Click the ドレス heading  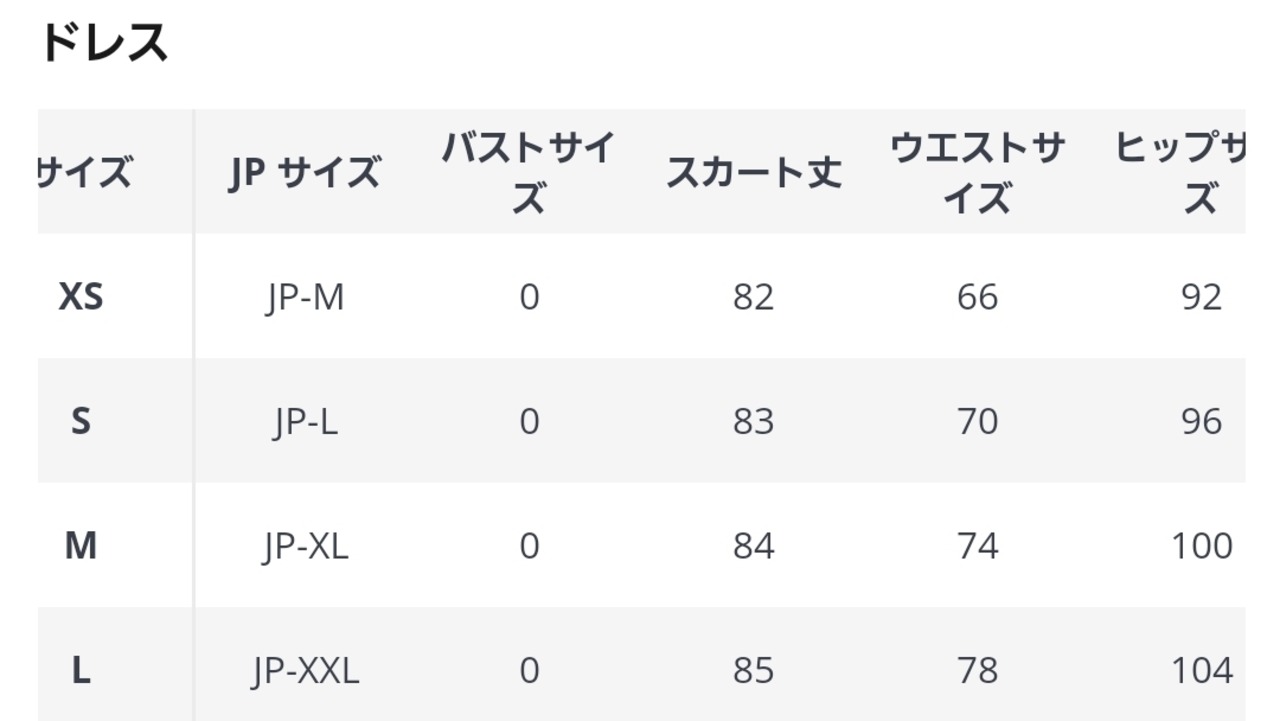click(x=104, y=44)
